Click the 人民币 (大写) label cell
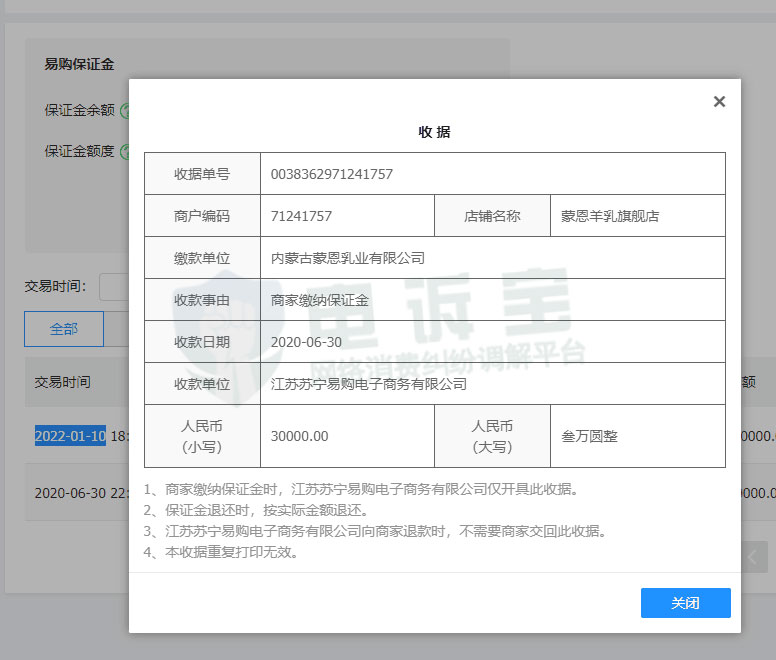Viewport: 776px width, 660px height. point(492,436)
